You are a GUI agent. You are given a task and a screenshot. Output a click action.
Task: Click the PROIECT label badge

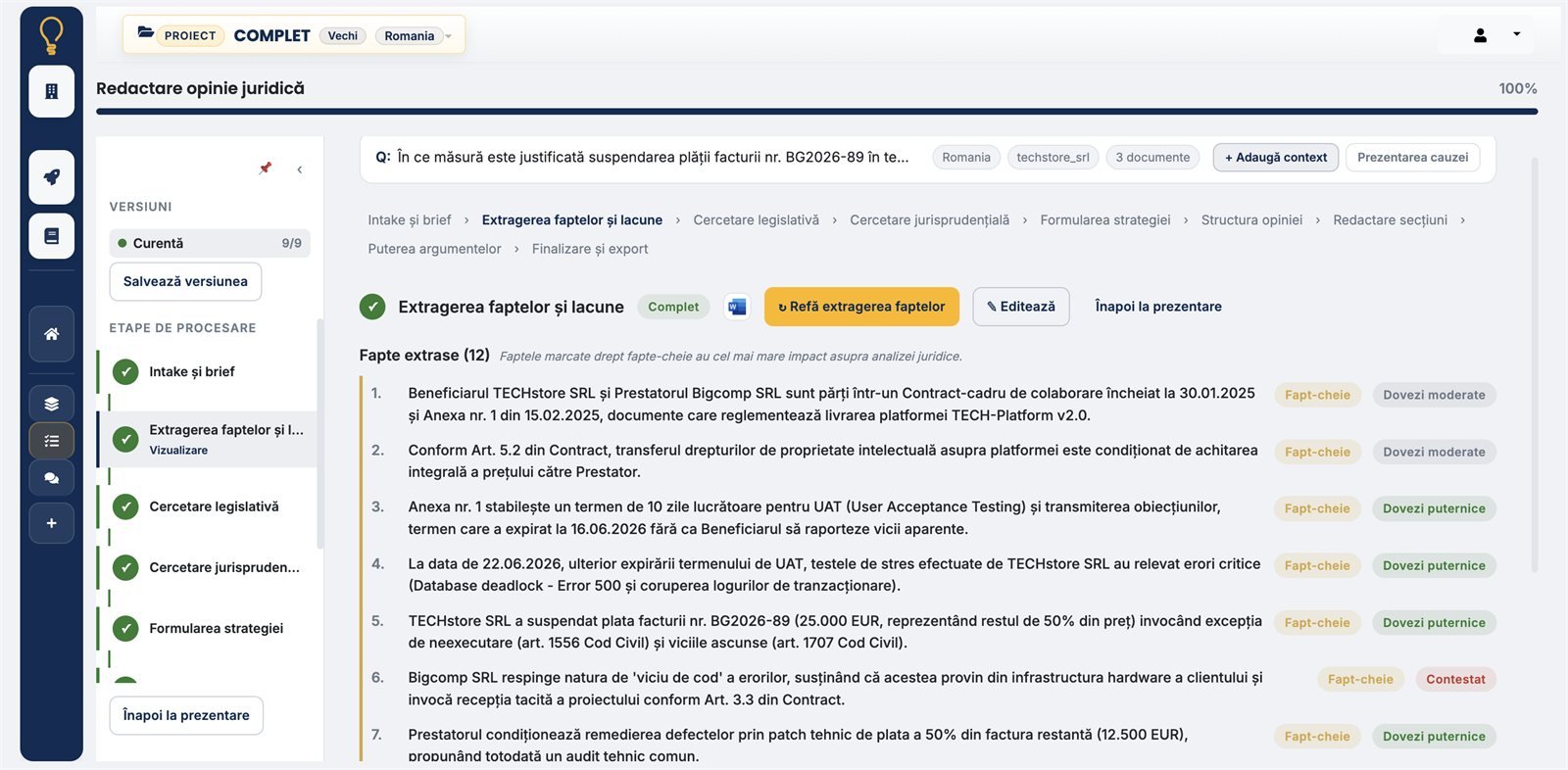click(190, 36)
